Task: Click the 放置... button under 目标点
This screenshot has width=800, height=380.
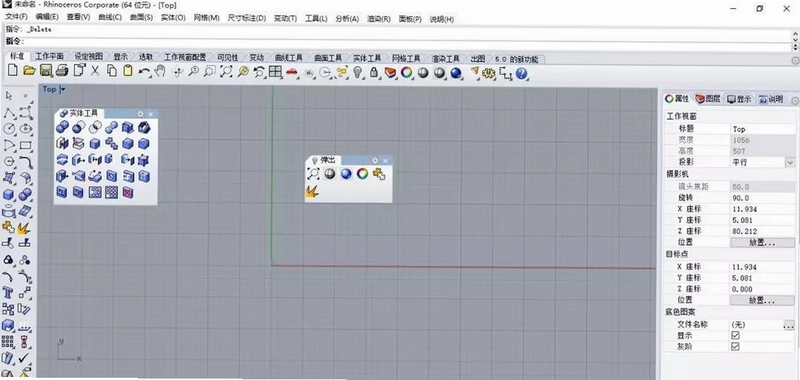Action: (762, 301)
